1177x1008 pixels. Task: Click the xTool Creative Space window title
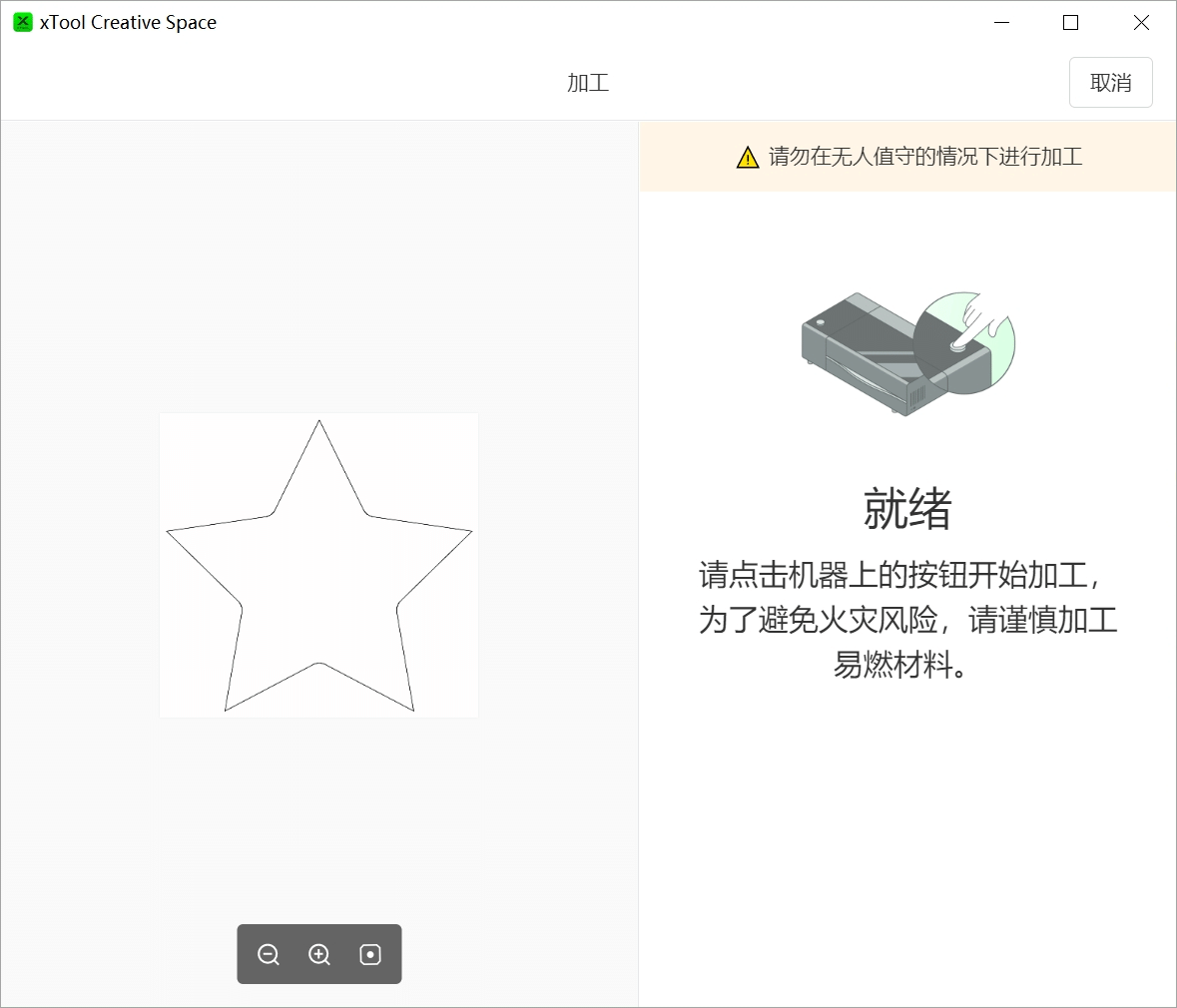click(x=129, y=23)
